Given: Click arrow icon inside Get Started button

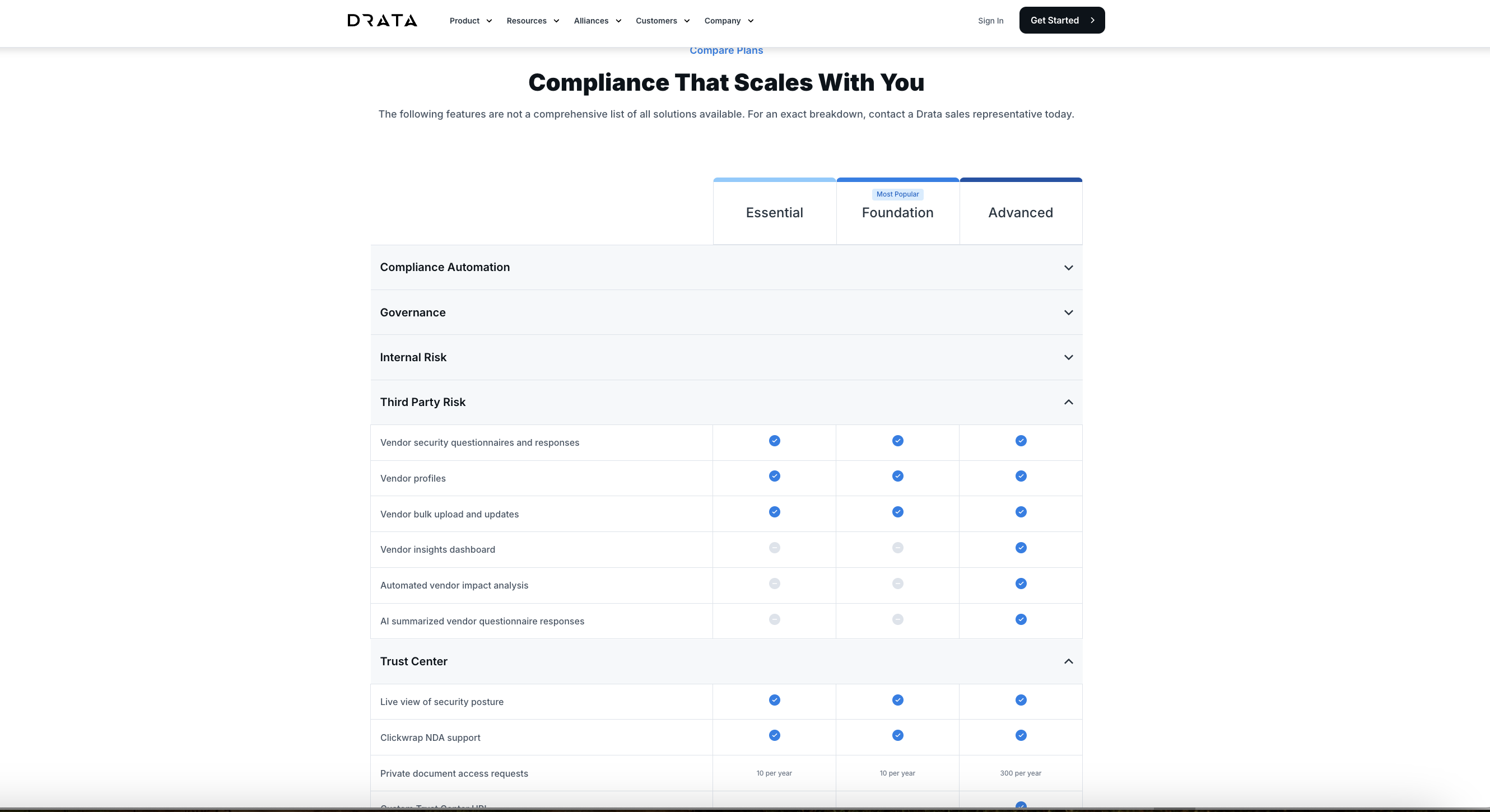Looking at the screenshot, I should click(x=1092, y=20).
